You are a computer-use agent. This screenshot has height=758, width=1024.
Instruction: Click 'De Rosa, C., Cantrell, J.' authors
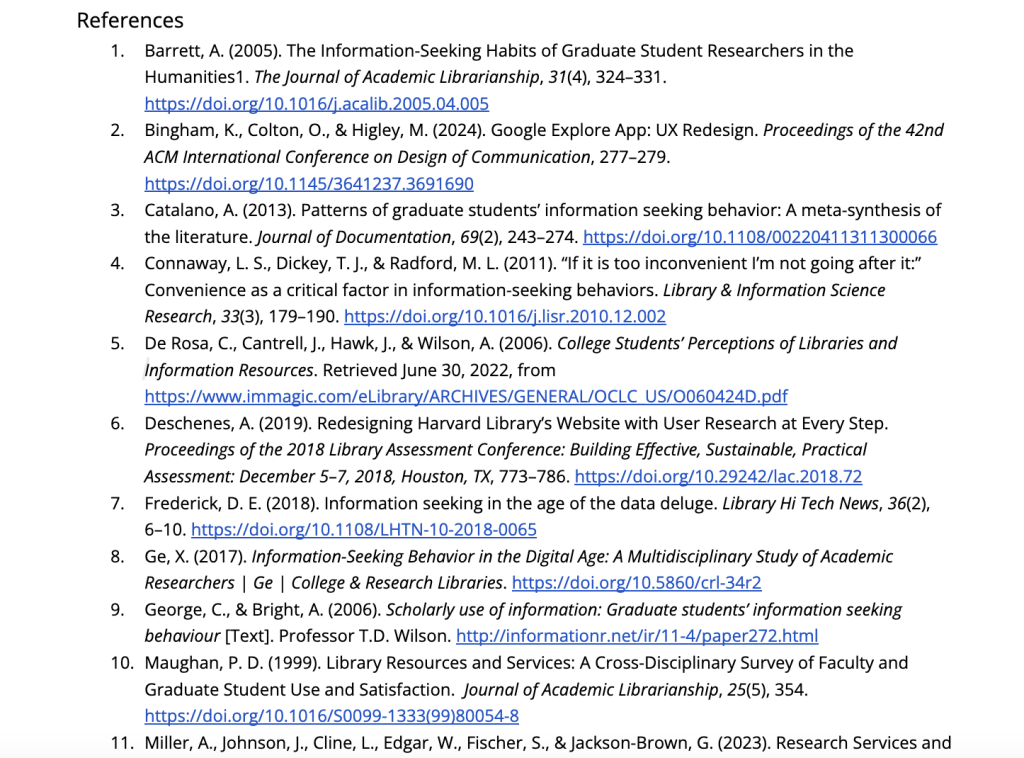[234, 343]
